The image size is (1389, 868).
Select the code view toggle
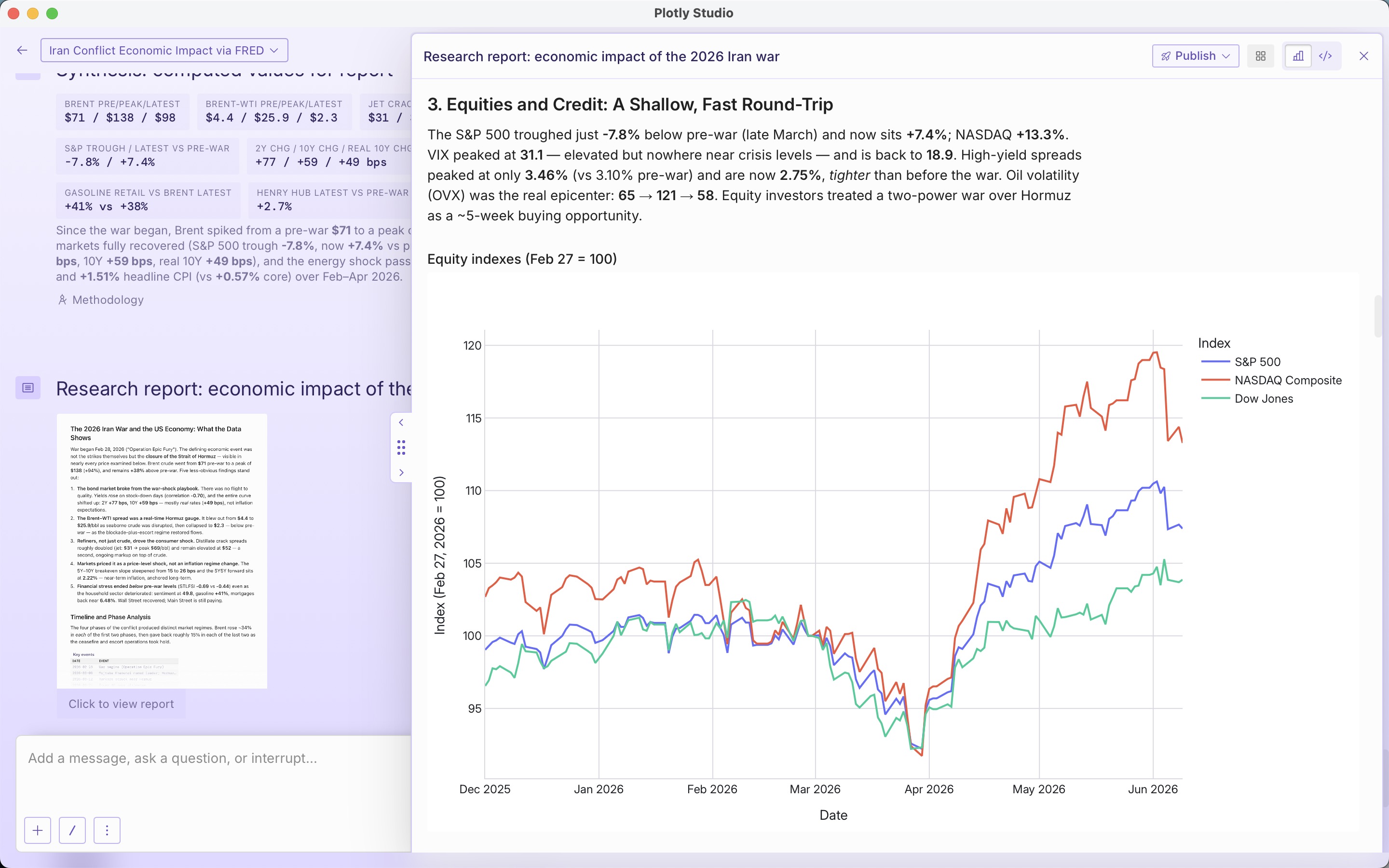[x=1325, y=55]
